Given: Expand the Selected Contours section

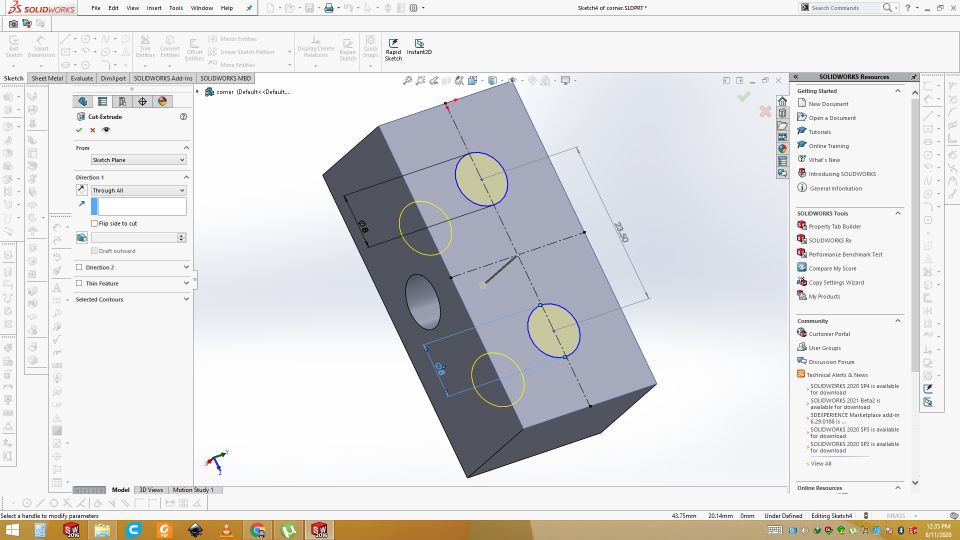Looking at the screenshot, I should tap(186, 299).
